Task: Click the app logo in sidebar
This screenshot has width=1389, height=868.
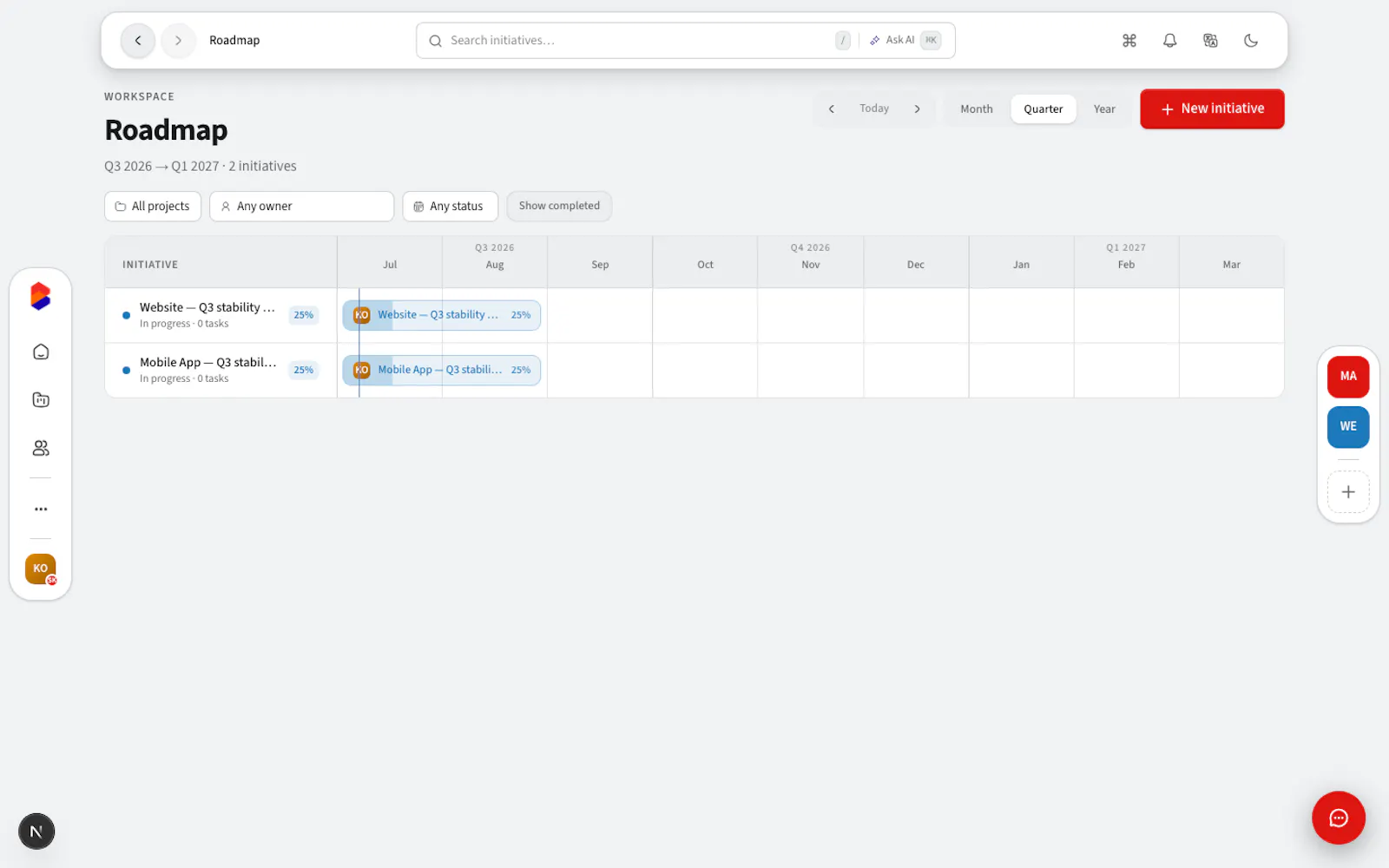Action: [41, 297]
